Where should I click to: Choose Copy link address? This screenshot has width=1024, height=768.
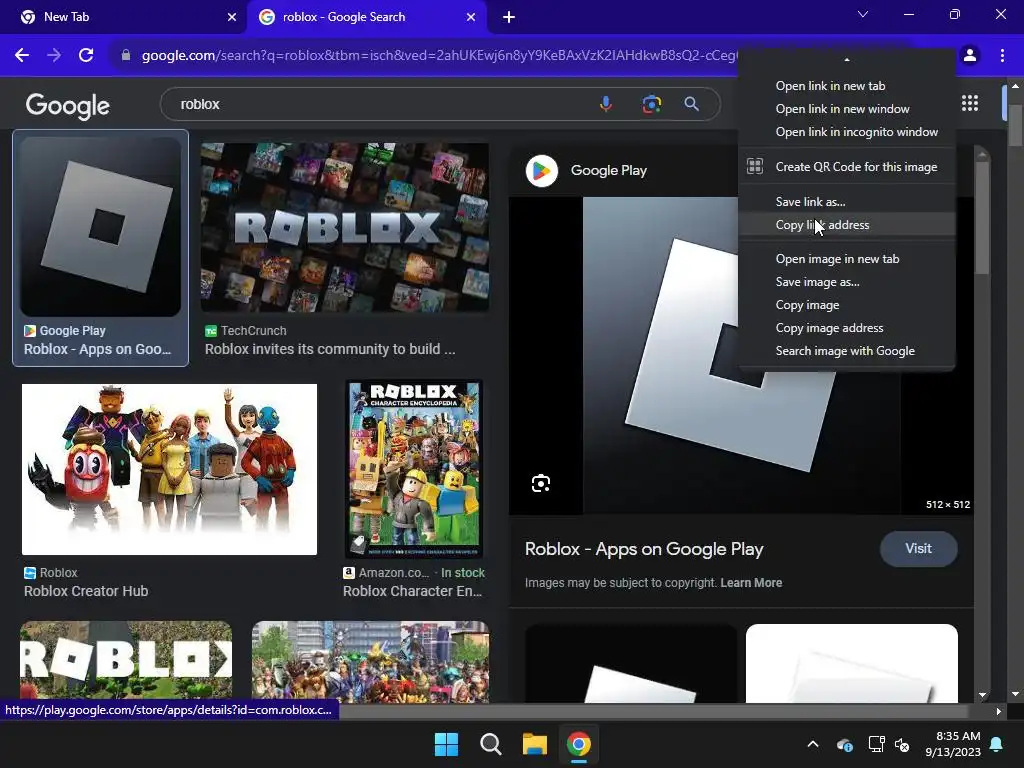tap(847, 225)
